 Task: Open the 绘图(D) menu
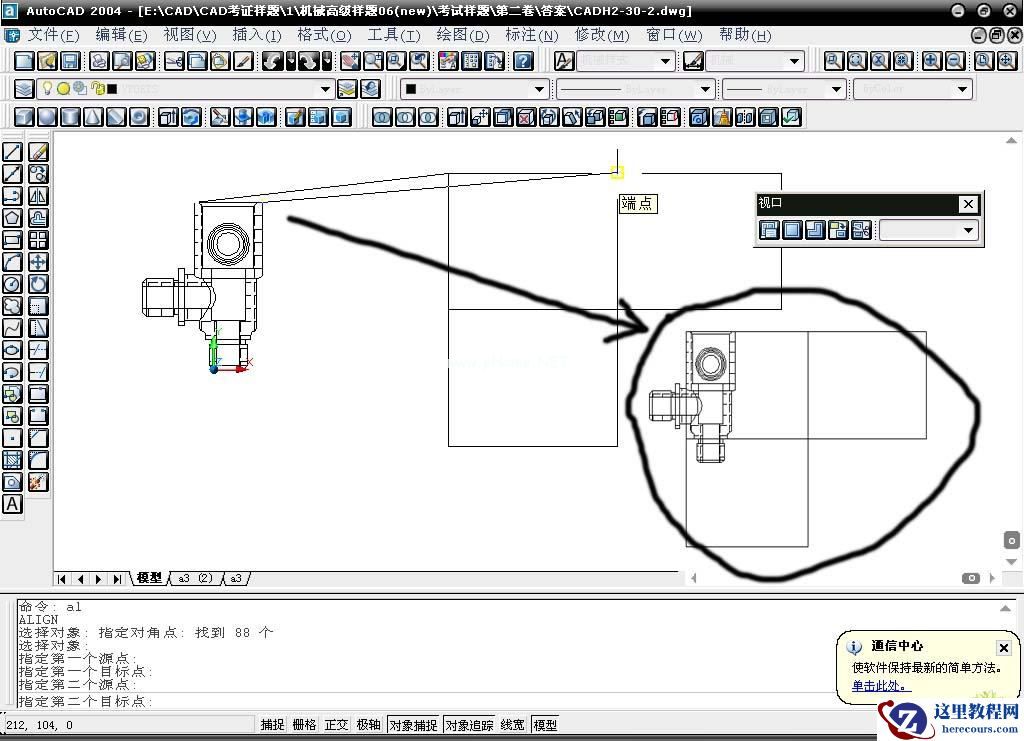click(463, 35)
